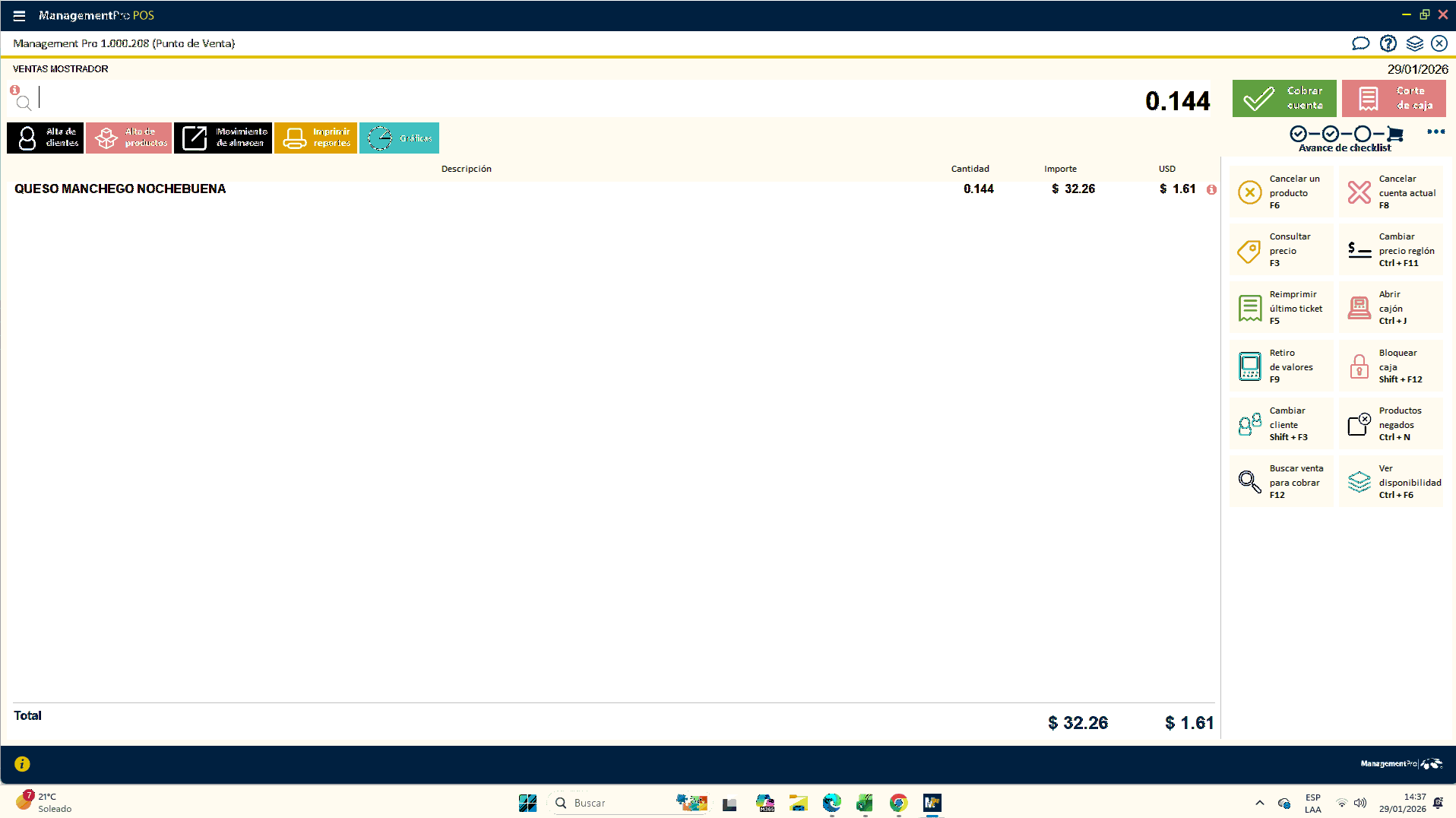Click the Avance de checklist progress indicator
The height and width of the screenshot is (818, 1456).
coord(1345,138)
